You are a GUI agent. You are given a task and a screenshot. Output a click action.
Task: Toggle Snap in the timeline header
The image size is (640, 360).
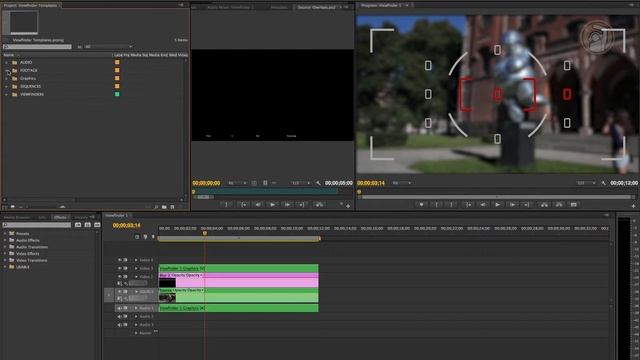pyautogui.click(x=137, y=237)
